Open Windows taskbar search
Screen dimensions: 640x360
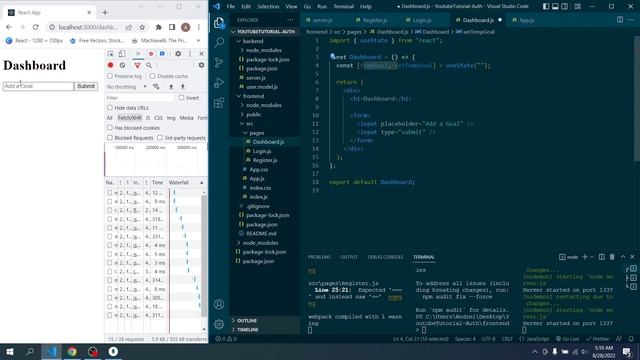tap(30, 351)
